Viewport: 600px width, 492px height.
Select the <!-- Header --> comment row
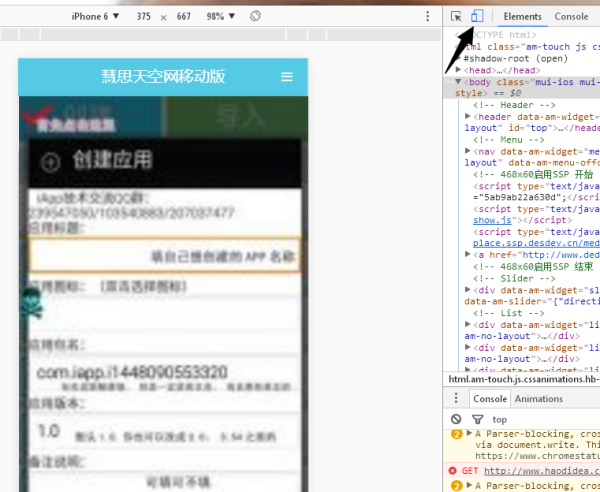point(514,105)
